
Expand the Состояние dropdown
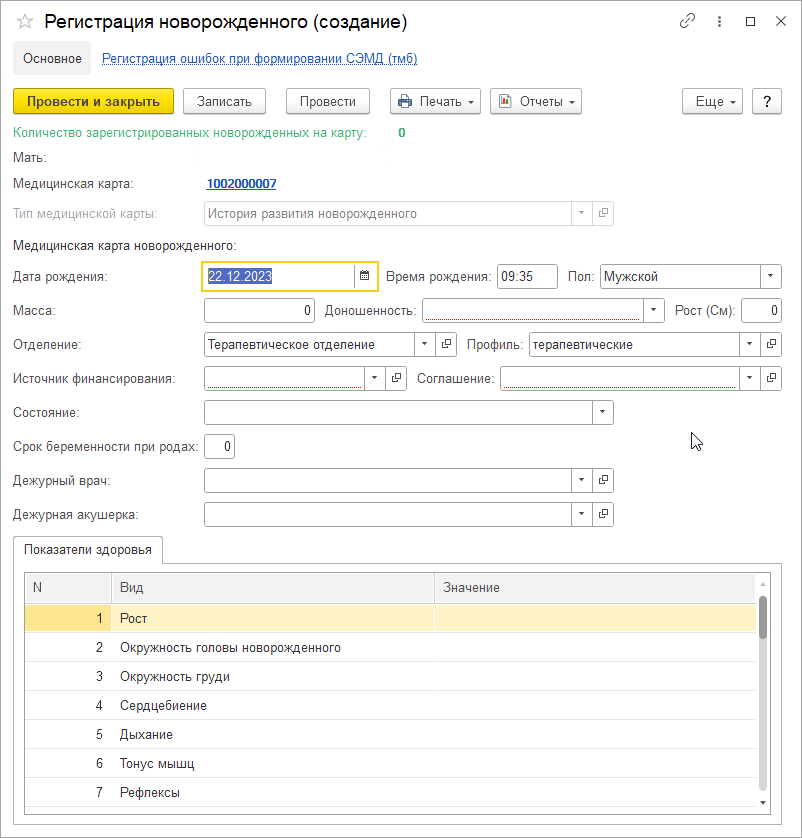pyautogui.click(x=603, y=412)
